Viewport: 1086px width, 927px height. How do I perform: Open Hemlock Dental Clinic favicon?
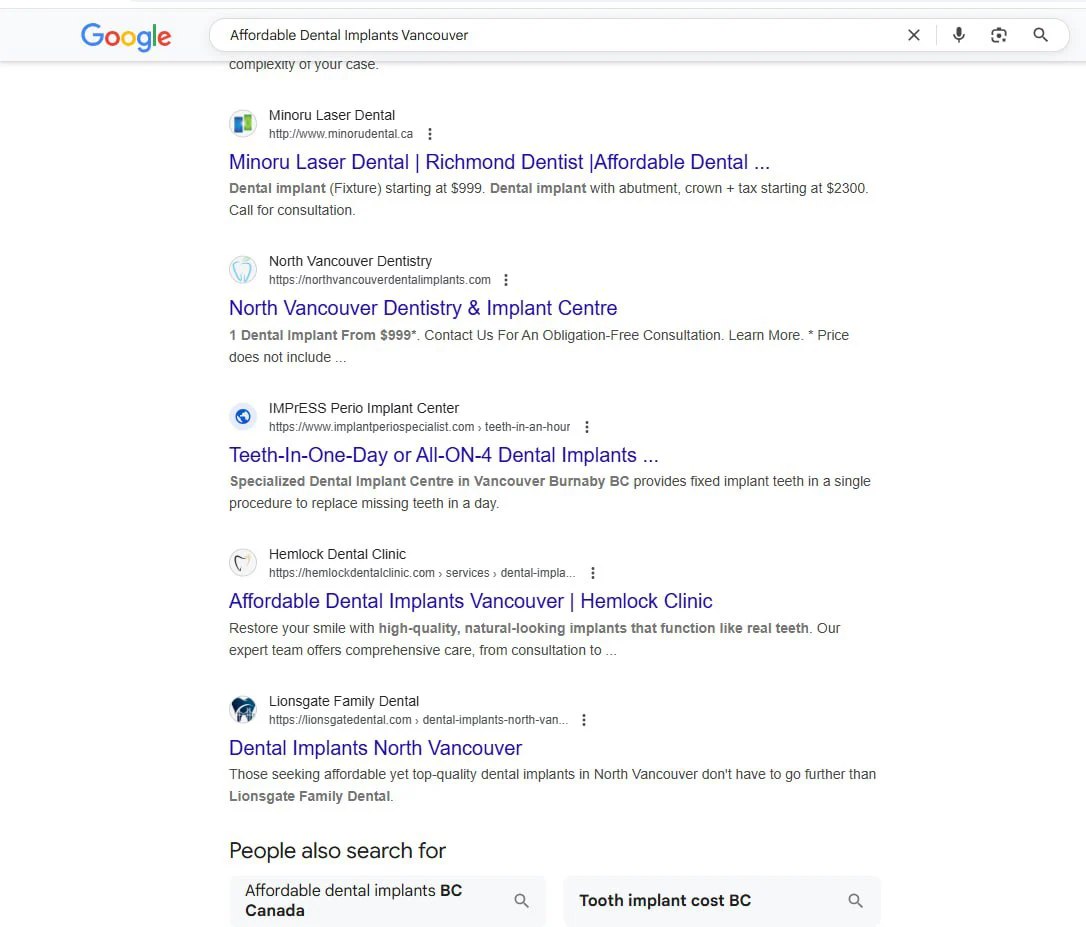243,563
